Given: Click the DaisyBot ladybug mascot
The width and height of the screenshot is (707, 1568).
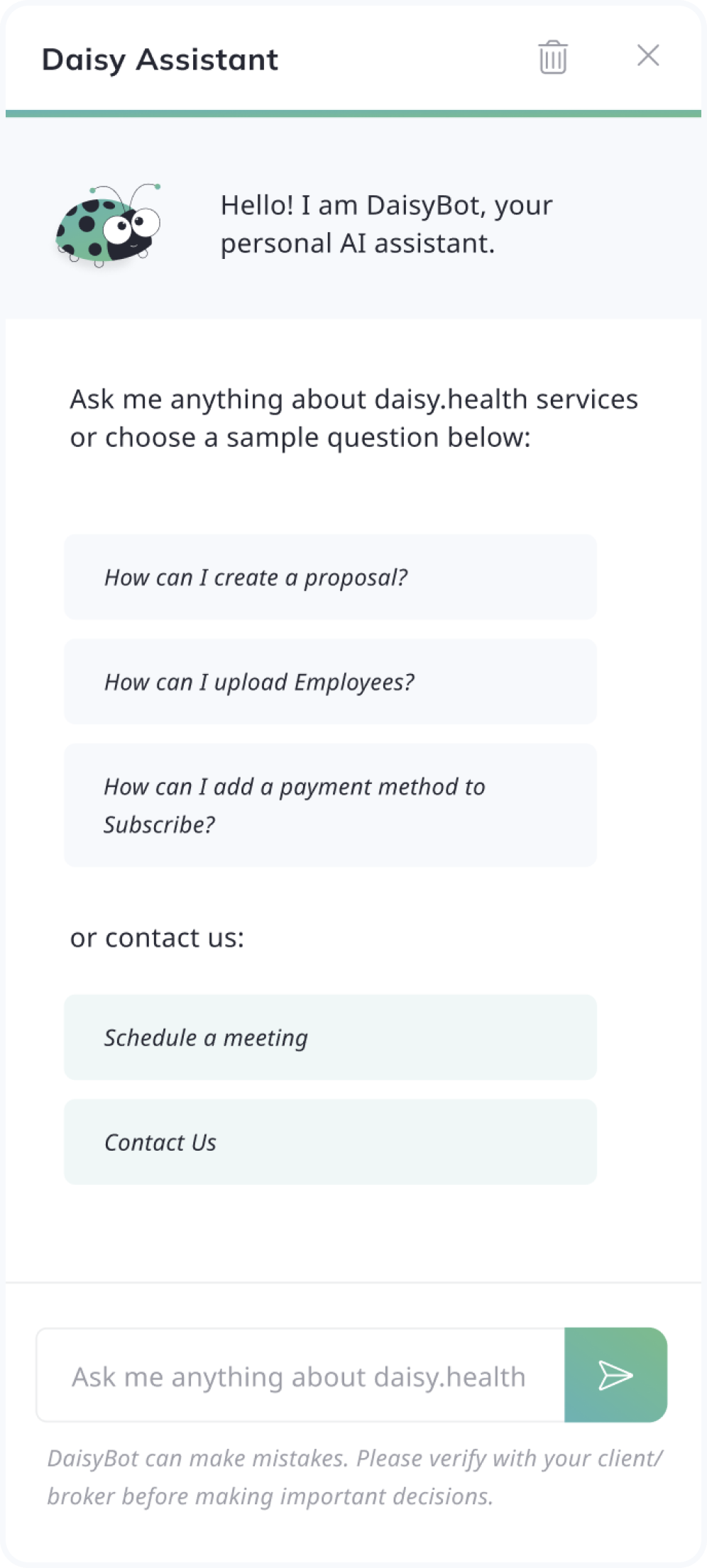Looking at the screenshot, I should (x=109, y=224).
